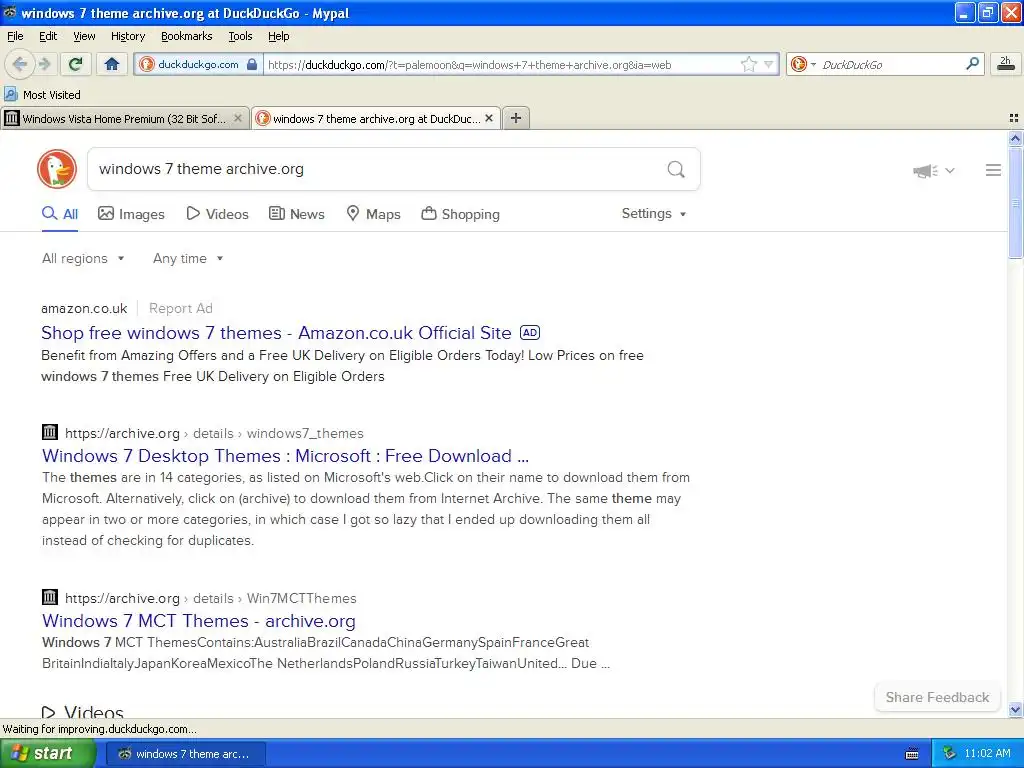
Task: Open Windows 7 Desktop Themes result
Action: click(x=285, y=456)
